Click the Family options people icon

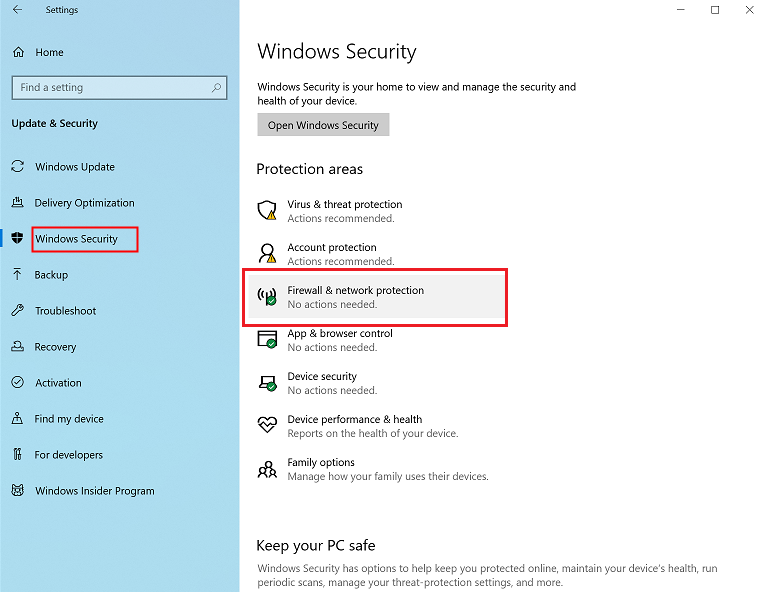pyautogui.click(x=267, y=468)
